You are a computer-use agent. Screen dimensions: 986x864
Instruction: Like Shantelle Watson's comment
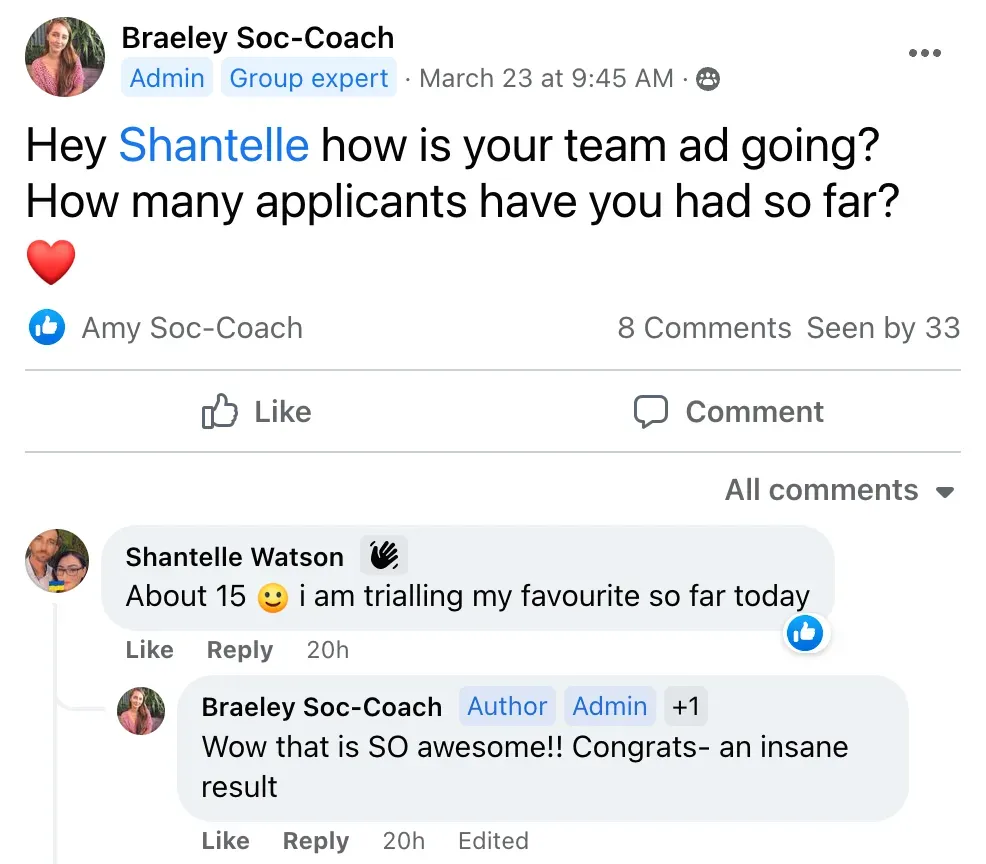pyautogui.click(x=150, y=650)
